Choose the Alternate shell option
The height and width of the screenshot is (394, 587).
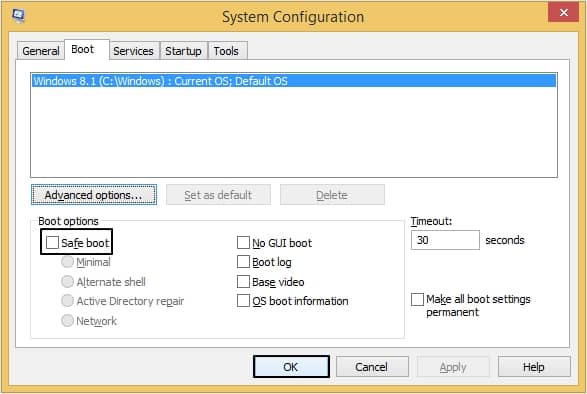pos(67,281)
